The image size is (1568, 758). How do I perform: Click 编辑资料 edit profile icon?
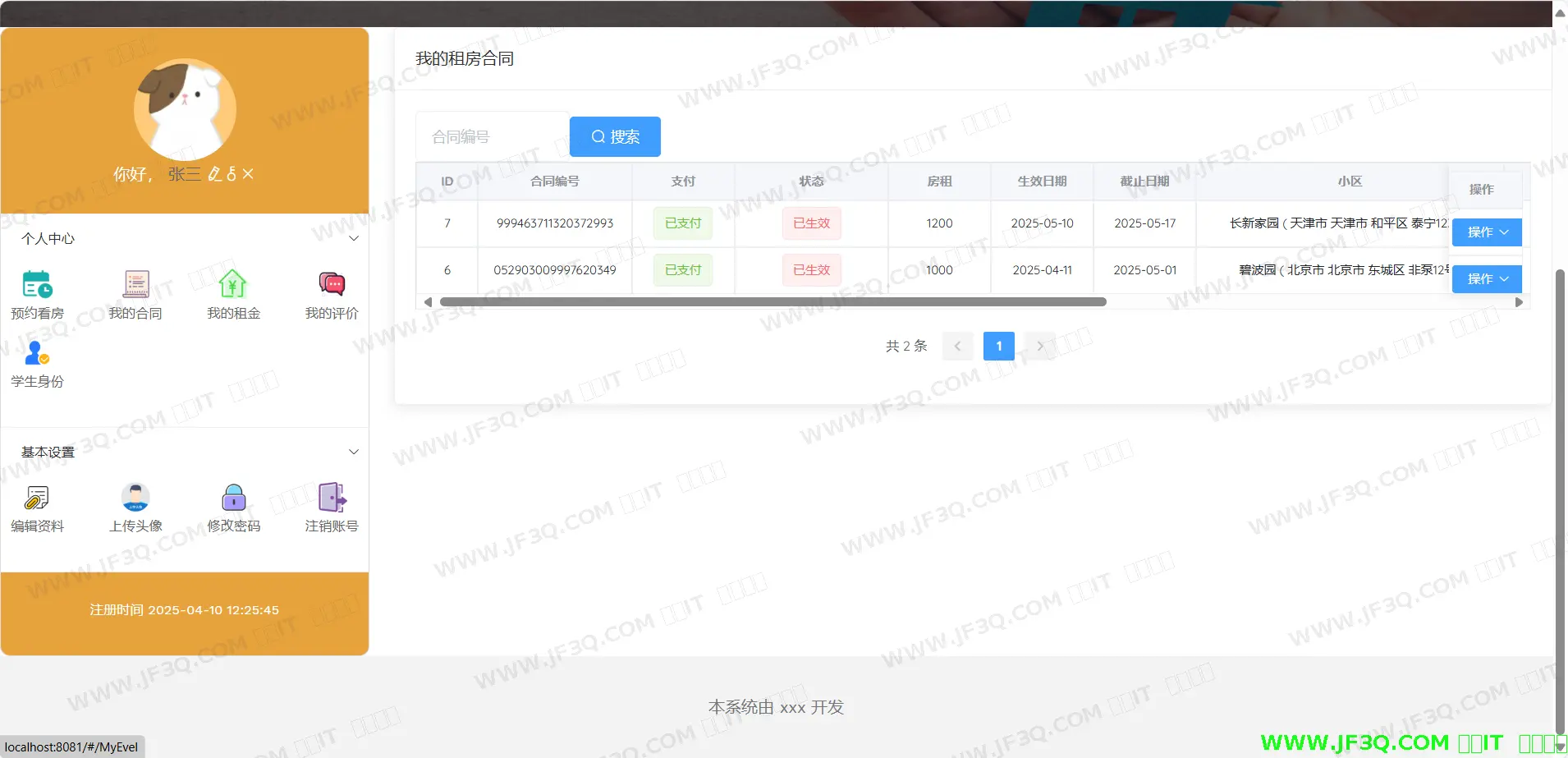click(37, 498)
